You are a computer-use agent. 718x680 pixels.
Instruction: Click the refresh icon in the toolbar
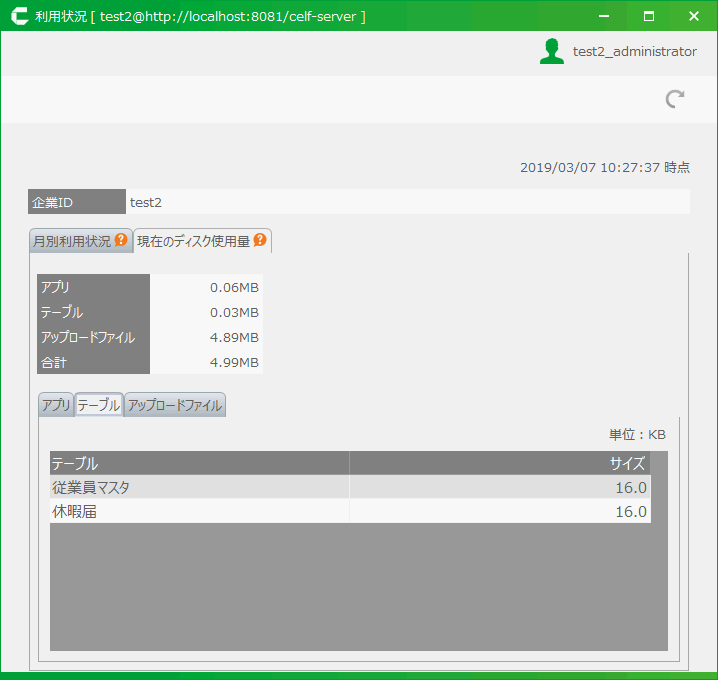(x=676, y=98)
